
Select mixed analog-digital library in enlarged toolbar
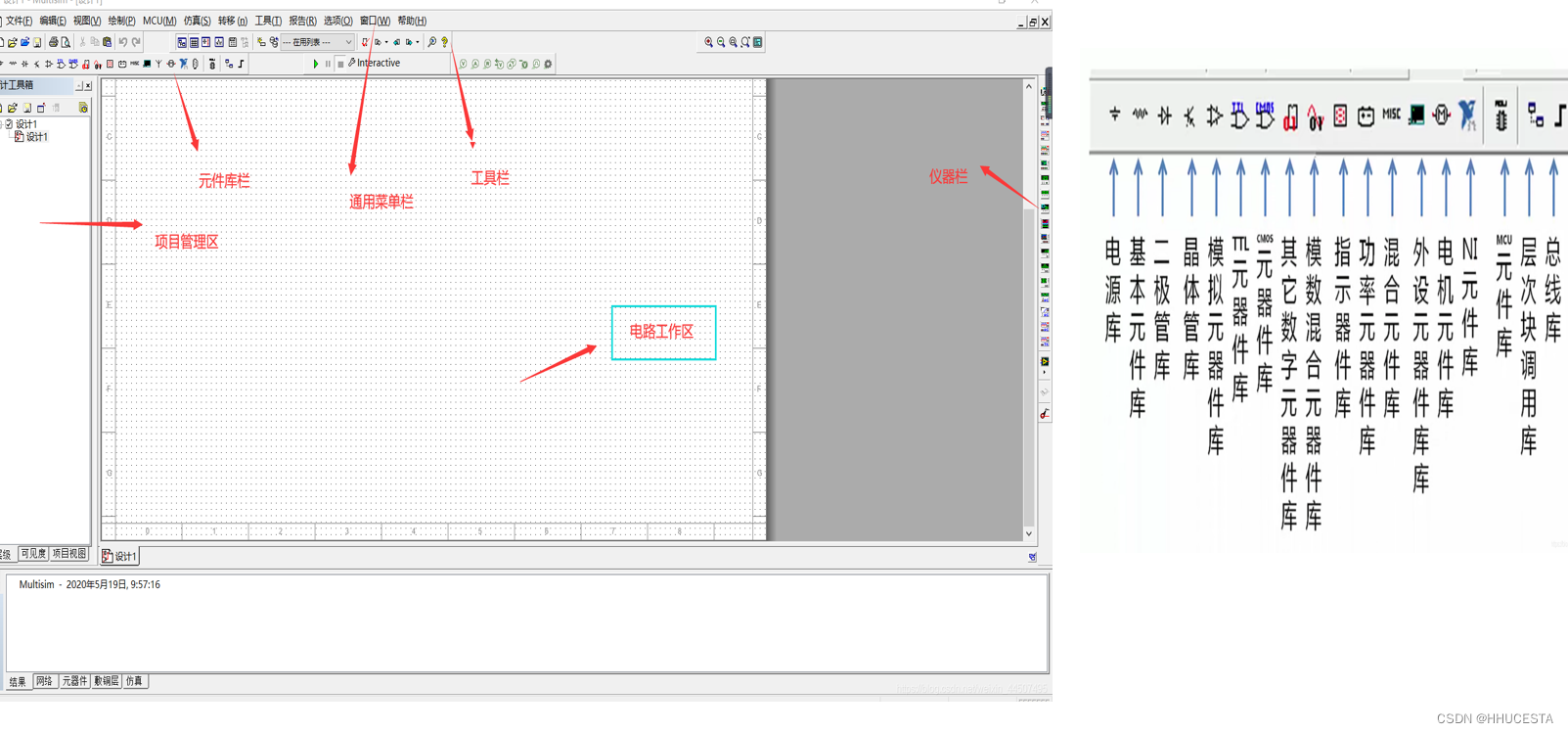point(1316,117)
